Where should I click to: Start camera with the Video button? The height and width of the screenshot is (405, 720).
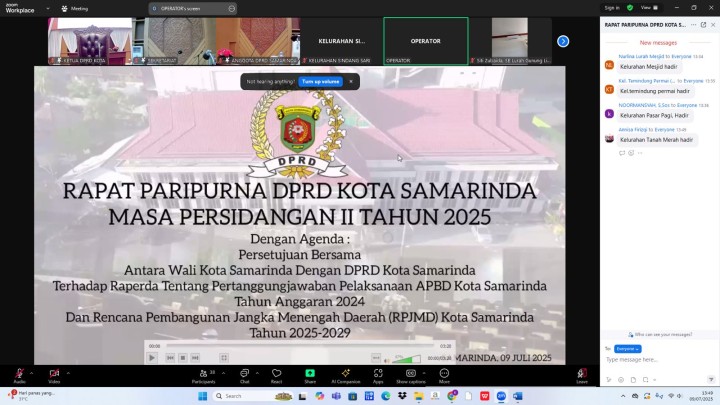pyautogui.click(x=54, y=376)
